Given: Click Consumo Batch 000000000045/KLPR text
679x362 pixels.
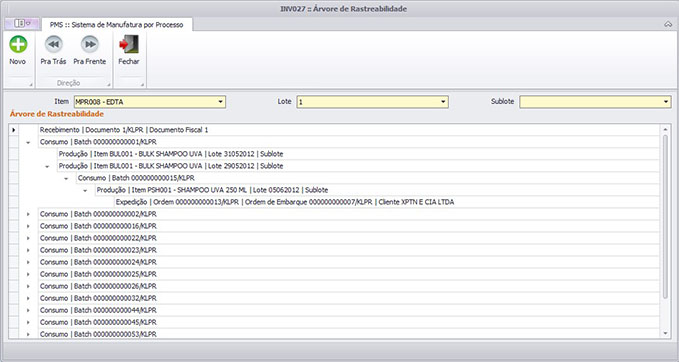Looking at the screenshot, I should (x=98, y=323).
